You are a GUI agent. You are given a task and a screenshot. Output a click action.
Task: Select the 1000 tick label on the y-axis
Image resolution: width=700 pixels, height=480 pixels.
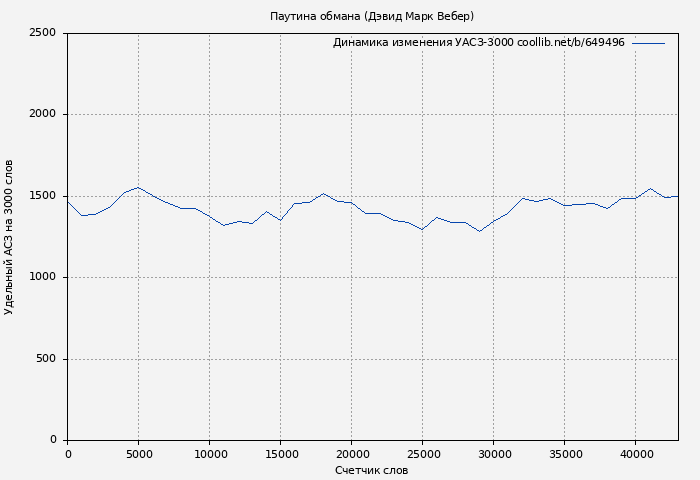click(x=42, y=277)
